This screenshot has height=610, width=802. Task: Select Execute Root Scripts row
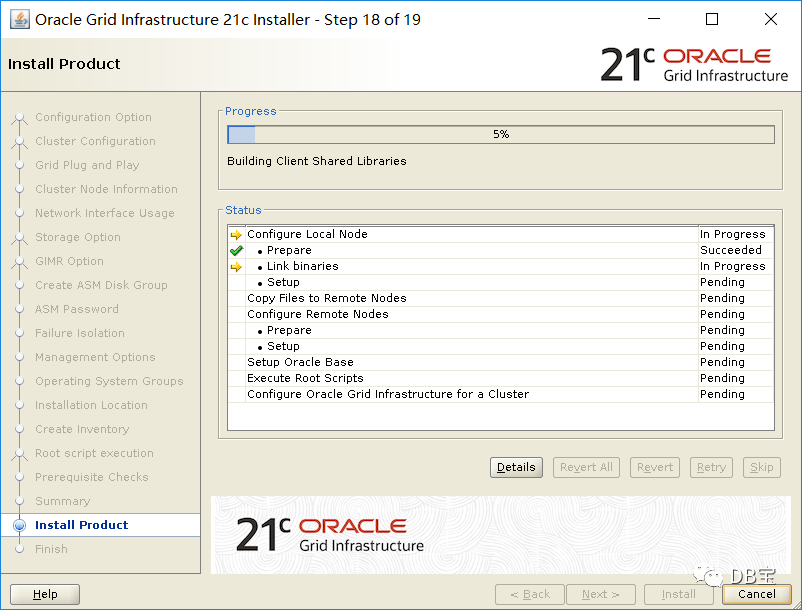coord(501,378)
